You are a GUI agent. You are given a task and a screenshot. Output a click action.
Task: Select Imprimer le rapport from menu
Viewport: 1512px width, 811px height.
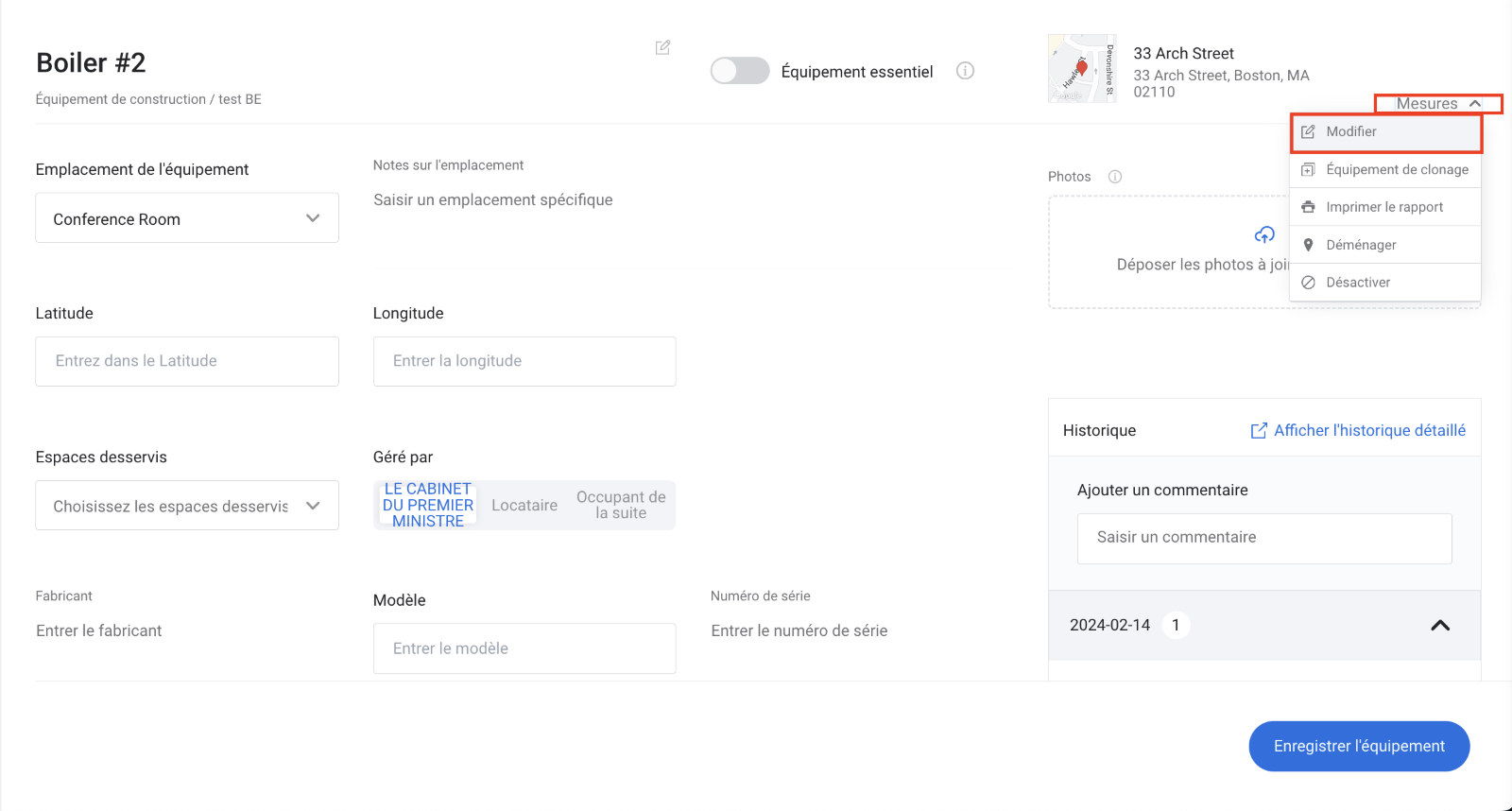pos(1385,207)
